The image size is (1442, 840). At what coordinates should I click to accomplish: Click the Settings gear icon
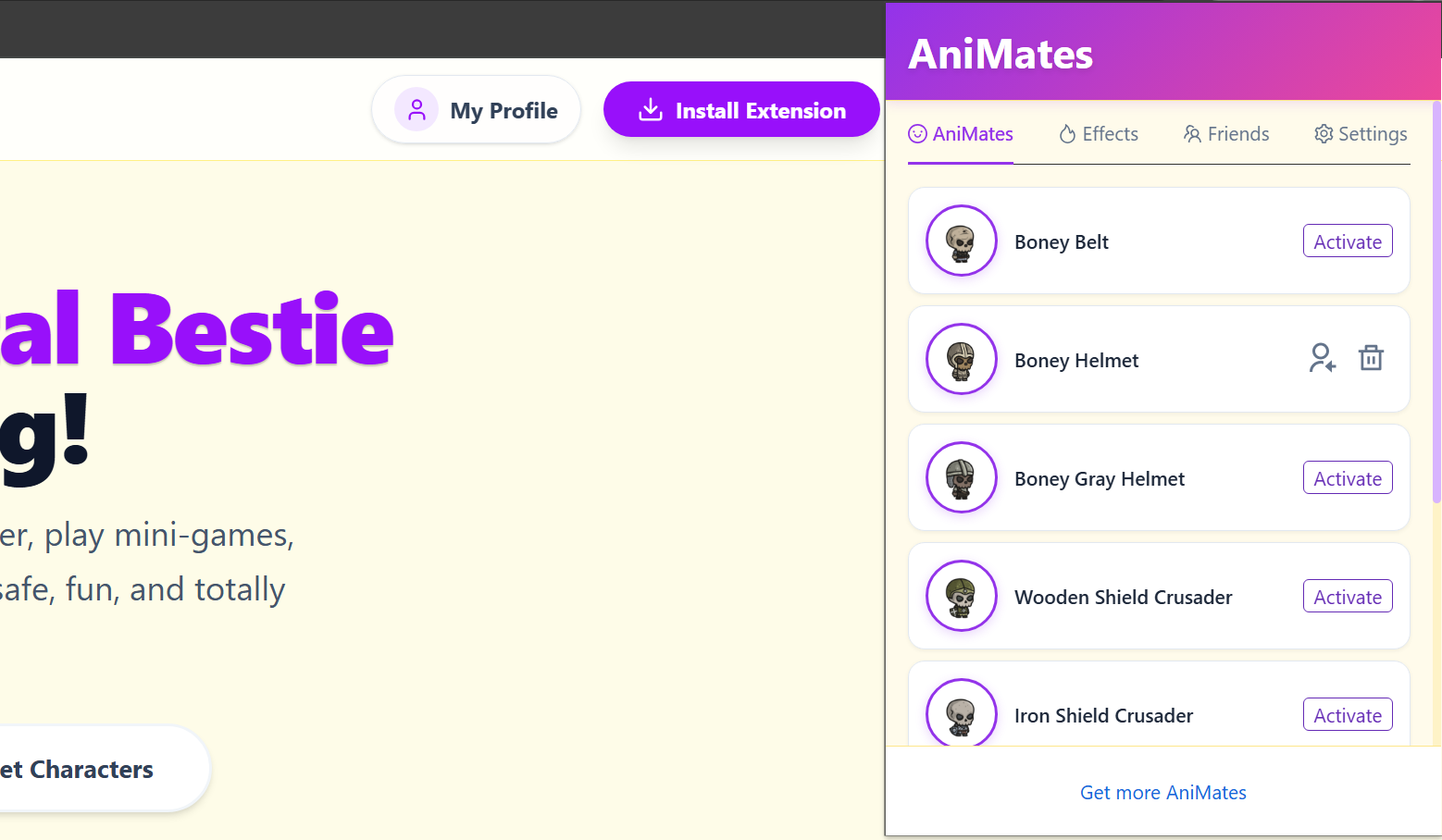[x=1324, y=133]
